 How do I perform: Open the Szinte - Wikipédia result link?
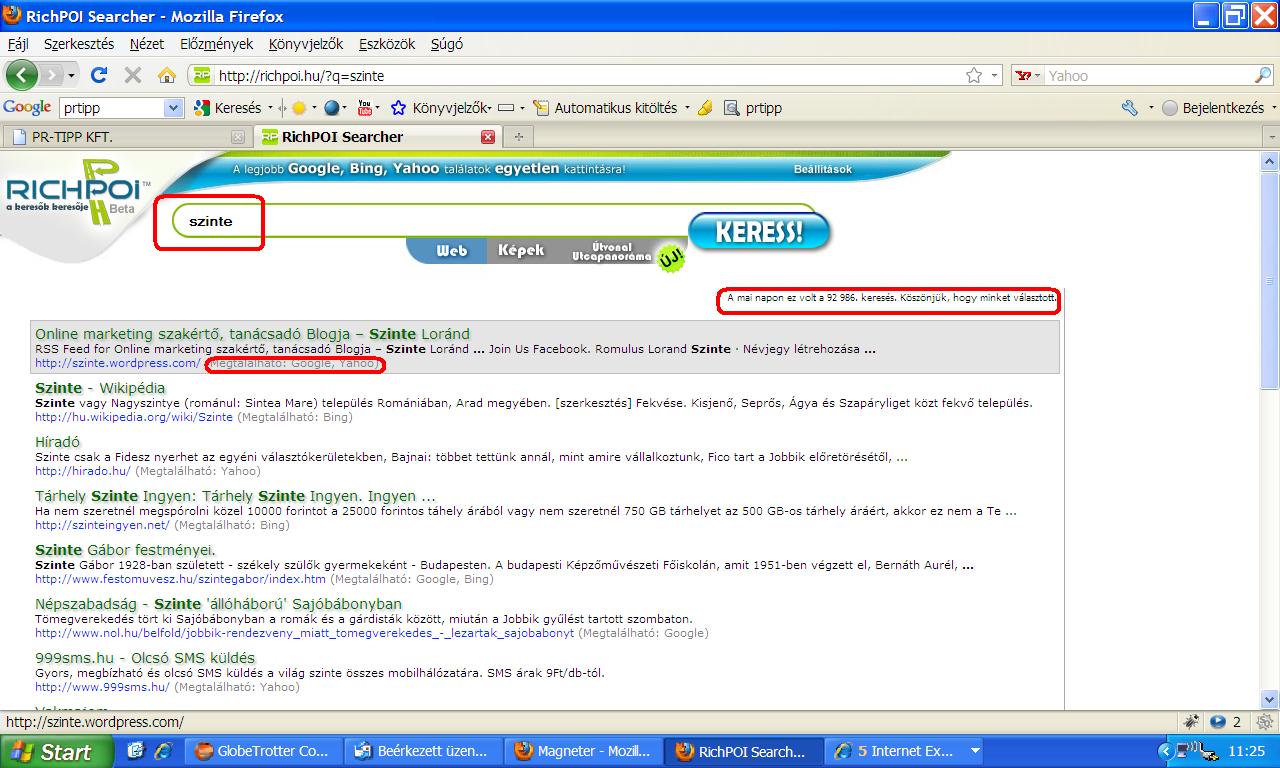[100, 388]
